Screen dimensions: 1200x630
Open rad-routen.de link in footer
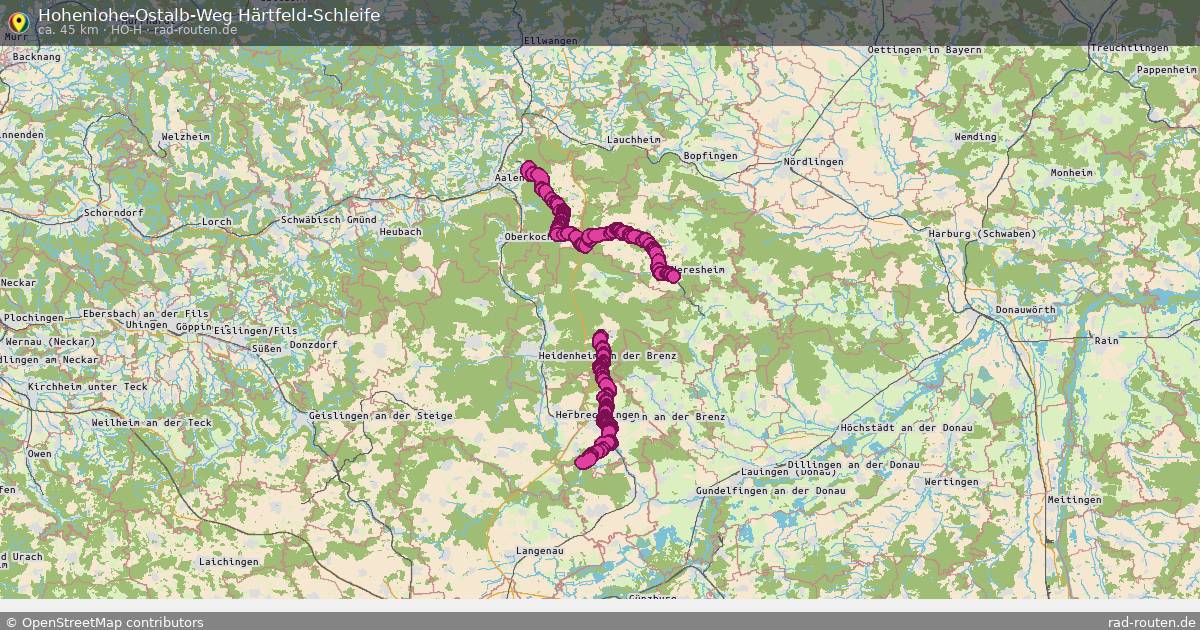point(1152,622)
